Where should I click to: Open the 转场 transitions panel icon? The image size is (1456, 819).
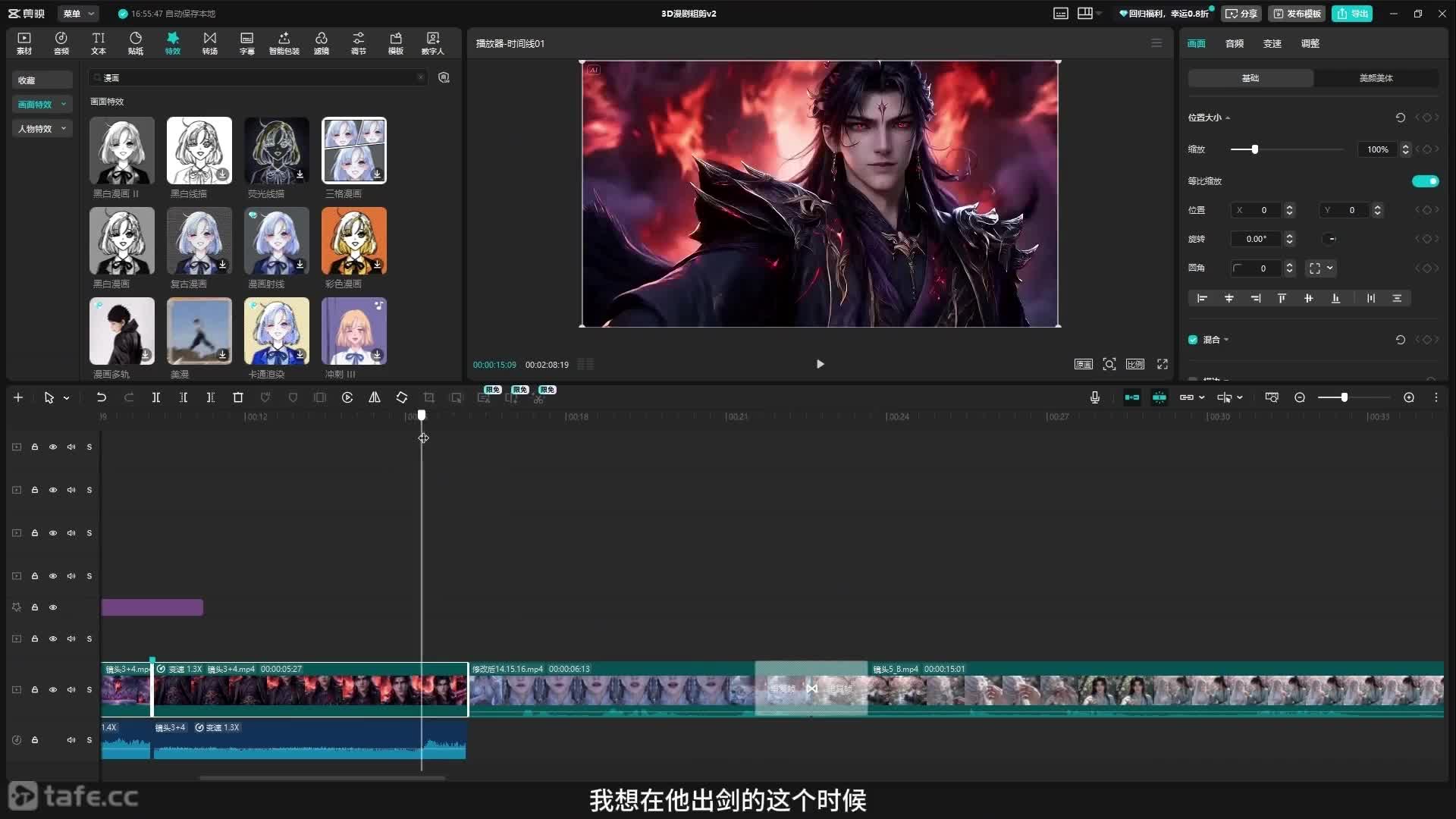click(x=210, y=43)
